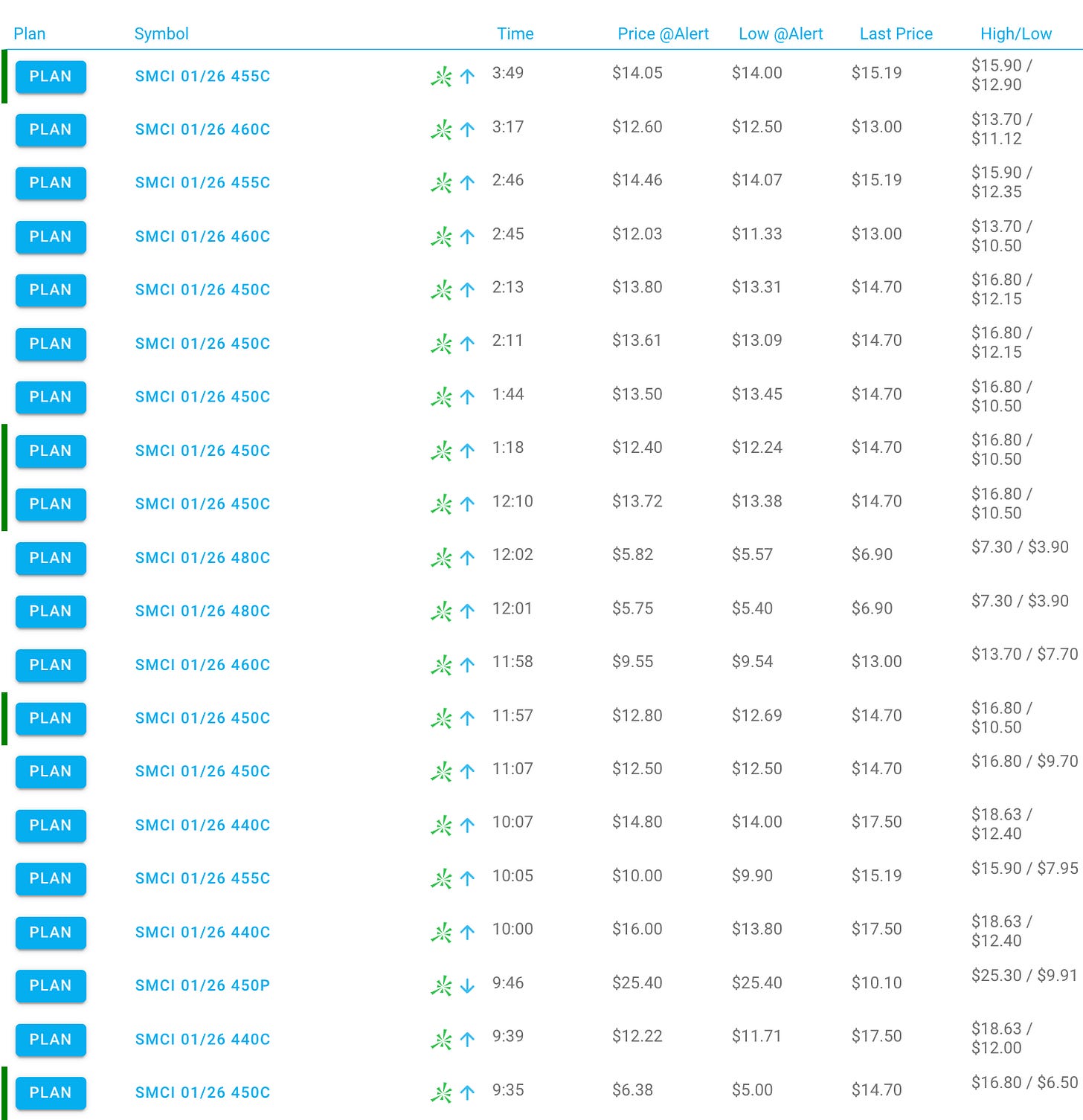
Task: Select the High/Low value $25.30 / $9.91
Action: pos(1025,975)
